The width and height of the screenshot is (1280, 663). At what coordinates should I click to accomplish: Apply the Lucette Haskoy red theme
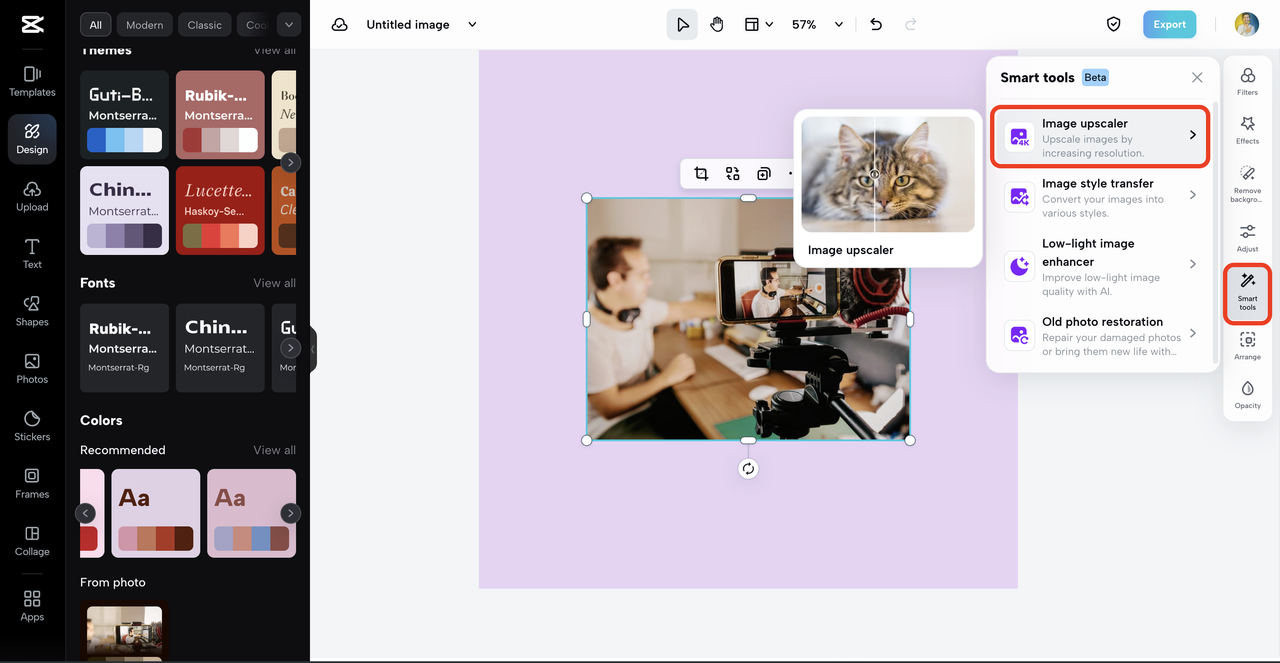point(220,210)
